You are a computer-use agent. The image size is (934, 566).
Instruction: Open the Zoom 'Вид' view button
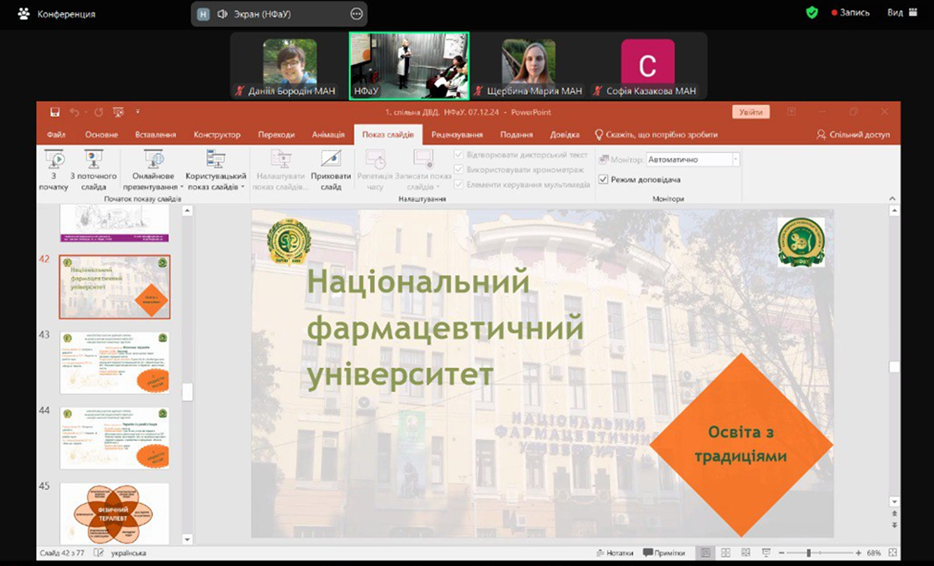point(902,13)
